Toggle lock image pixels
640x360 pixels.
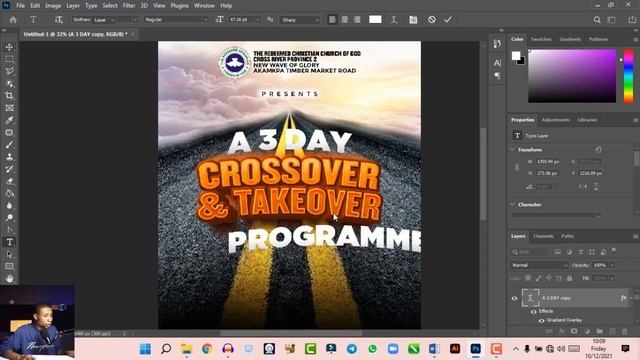click(x=538, y=278)
